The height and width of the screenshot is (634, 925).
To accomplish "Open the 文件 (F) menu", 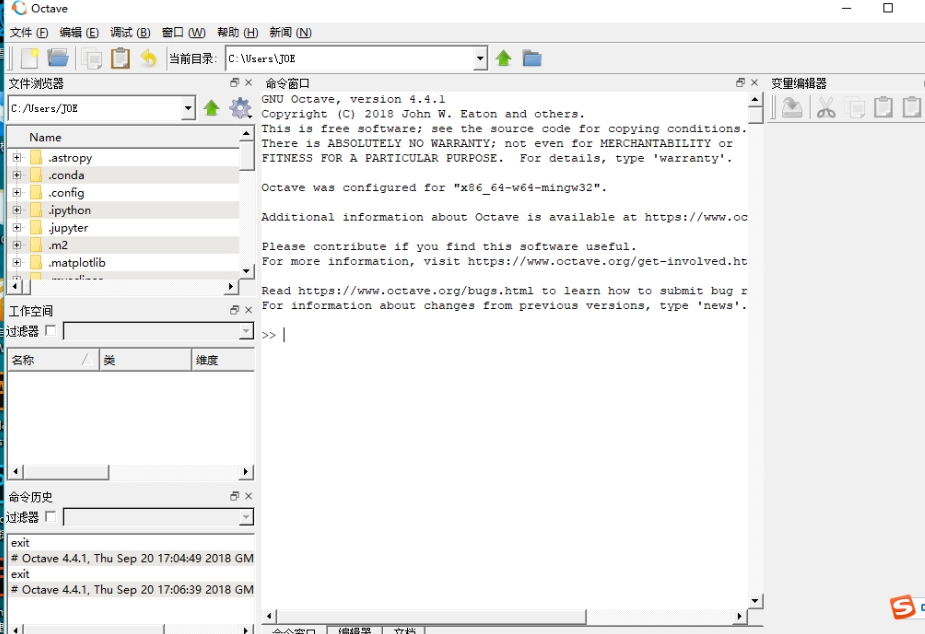I will [x=29, y=32].
